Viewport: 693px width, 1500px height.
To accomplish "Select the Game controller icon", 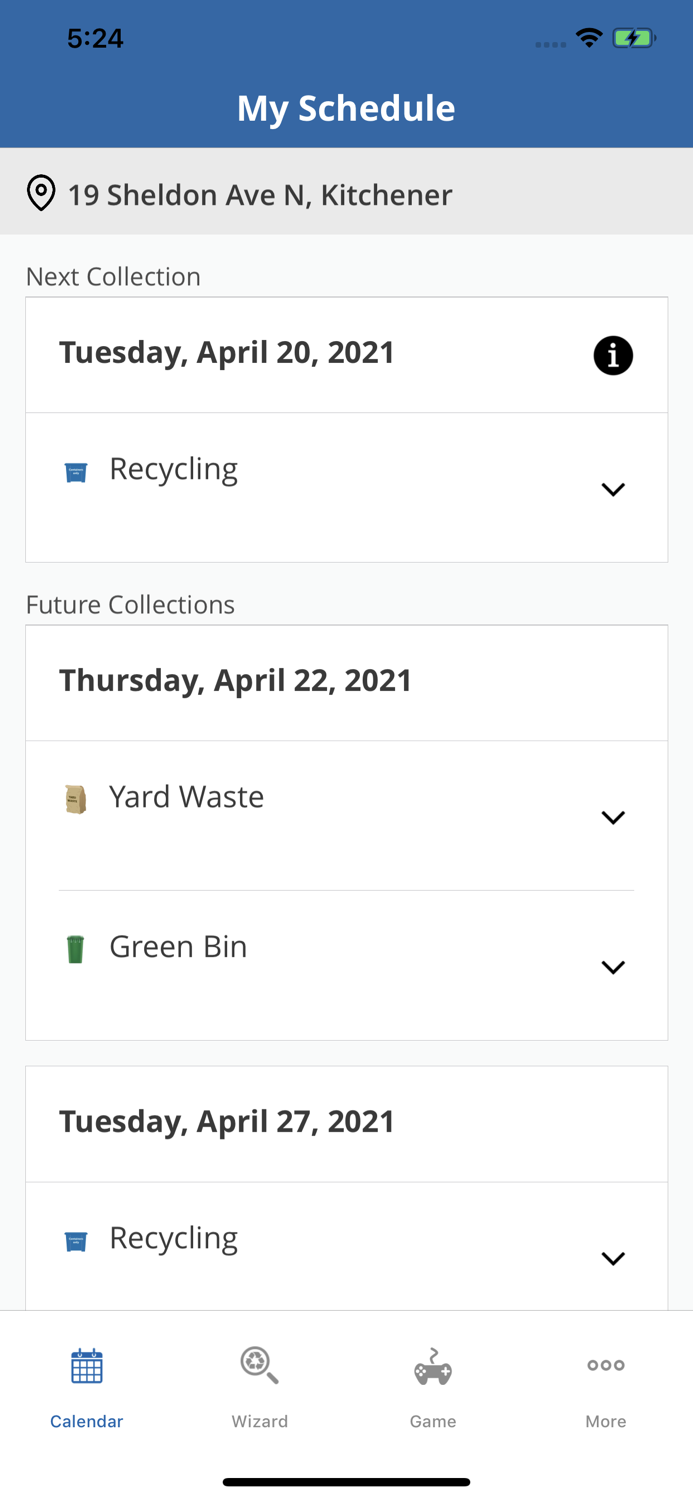I will pyautogui.click(x=432, y=1365).
